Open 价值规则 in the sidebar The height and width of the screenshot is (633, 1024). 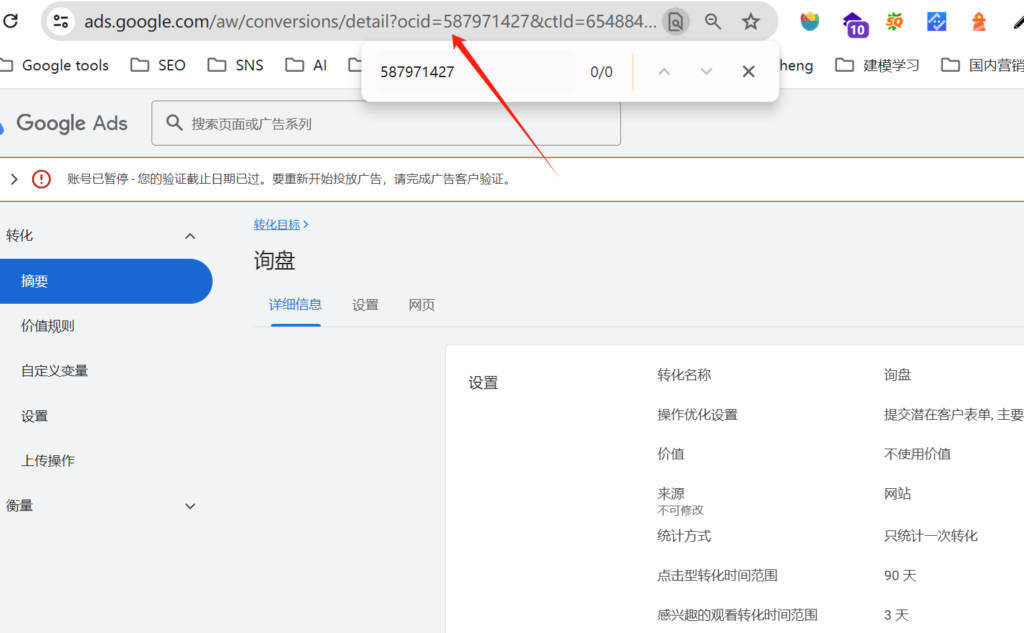click(x=48, y=326)
